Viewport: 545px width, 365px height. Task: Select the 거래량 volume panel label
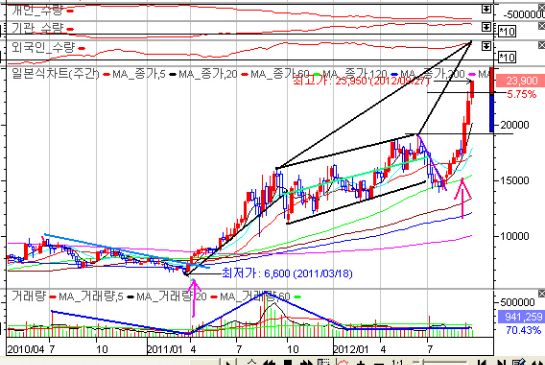[29, 296]
